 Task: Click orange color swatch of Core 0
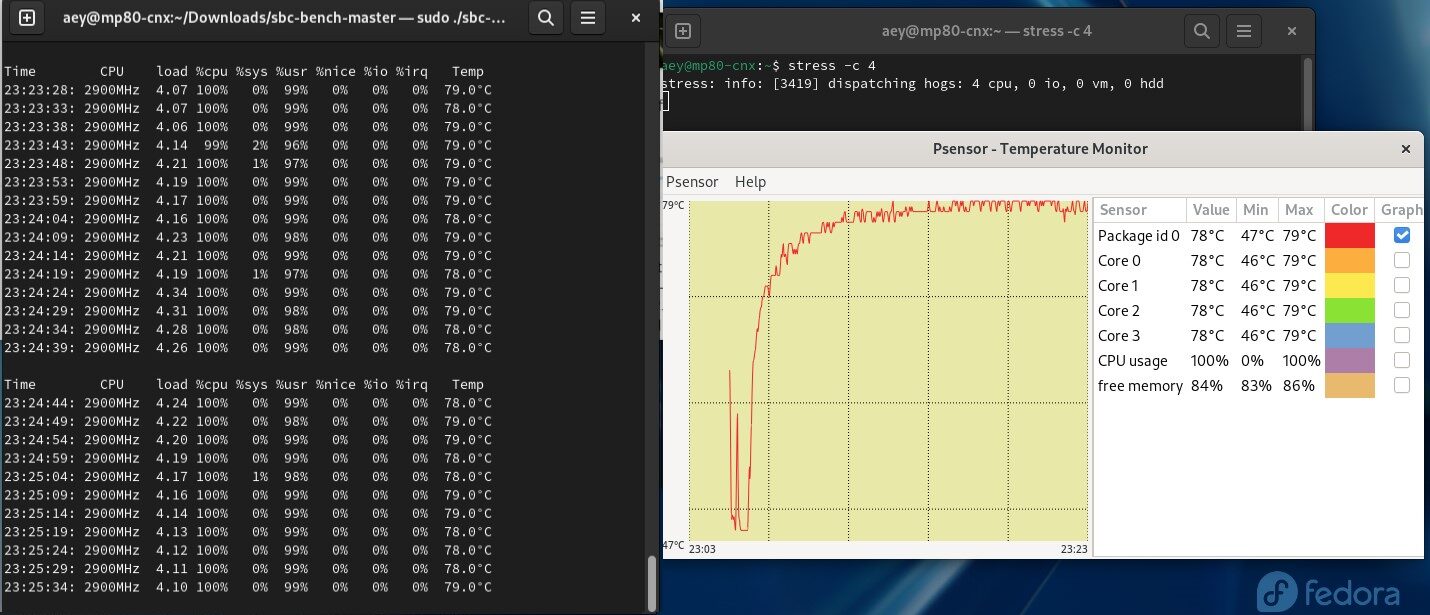coord(1349,260)
